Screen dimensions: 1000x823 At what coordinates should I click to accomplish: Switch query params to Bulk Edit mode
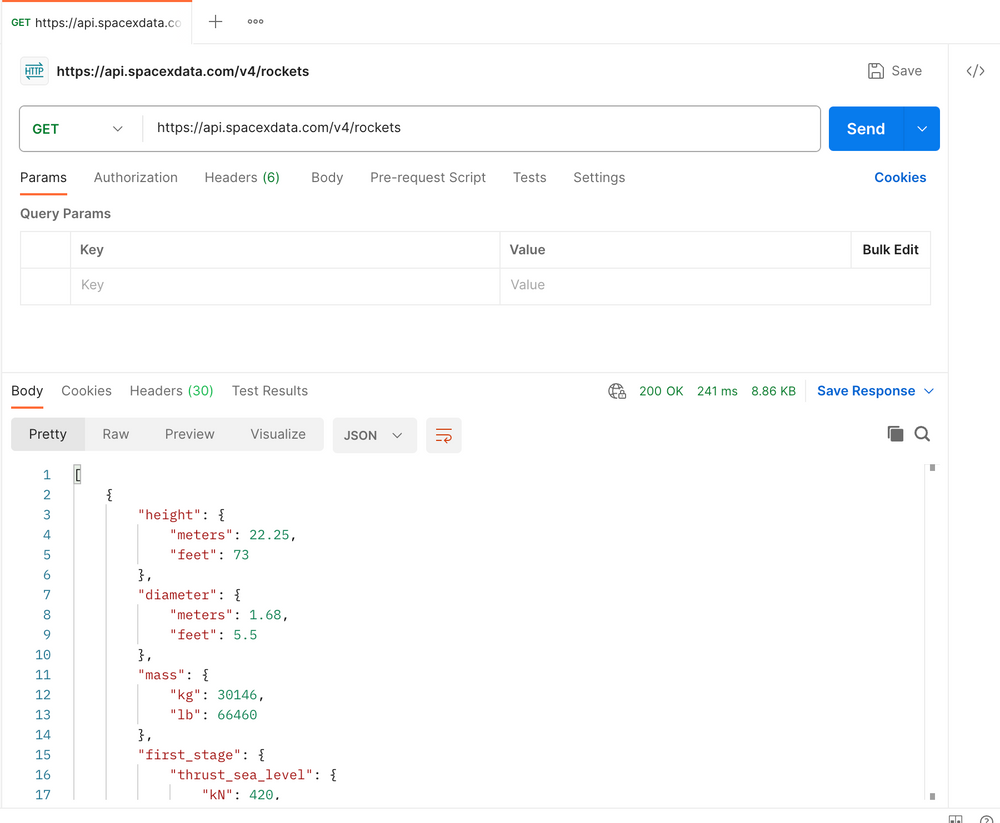(x=890, y=249)
